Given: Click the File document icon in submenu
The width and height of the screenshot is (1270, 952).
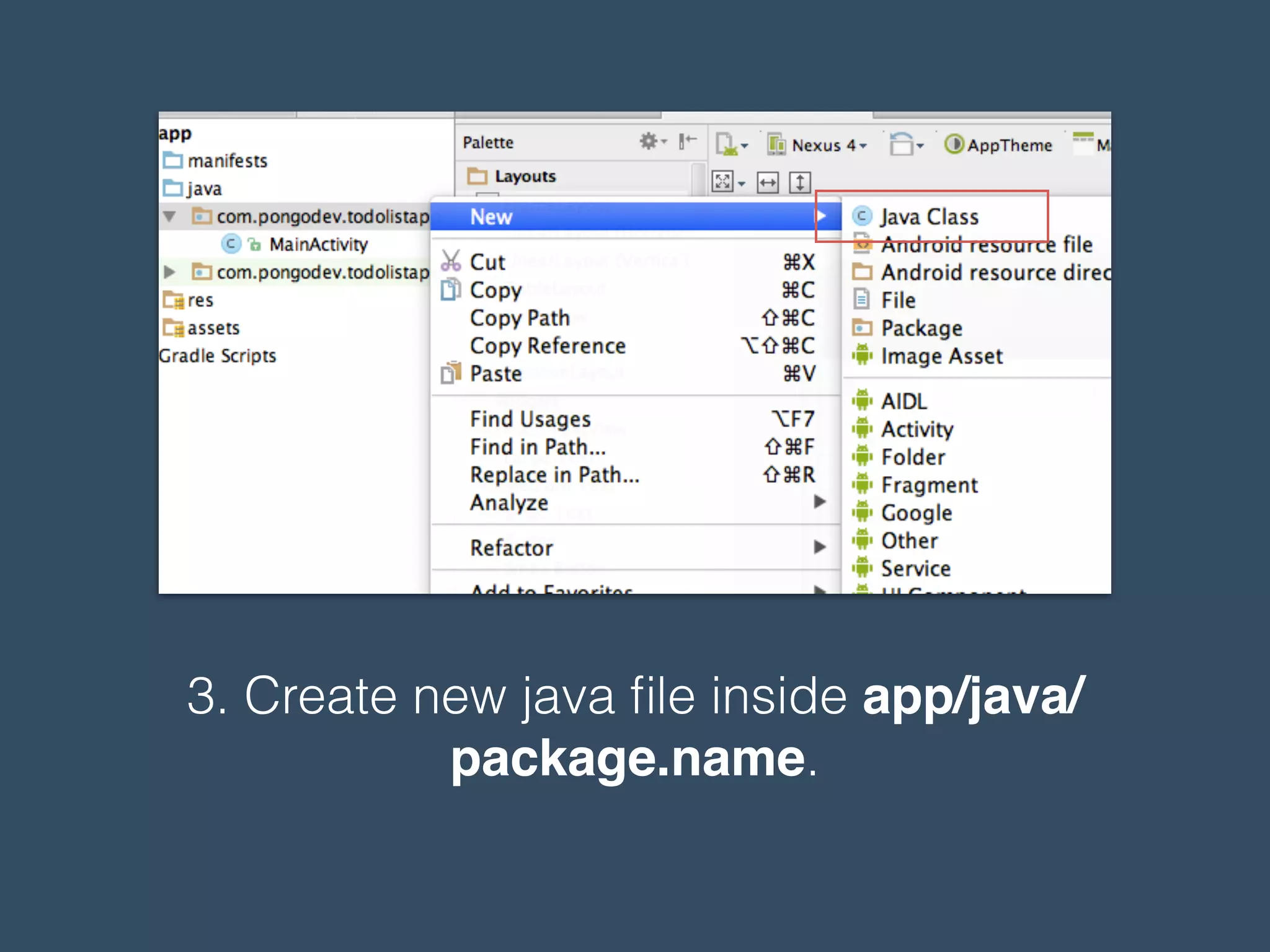Looking at the screenshot, I should (861, 299).
